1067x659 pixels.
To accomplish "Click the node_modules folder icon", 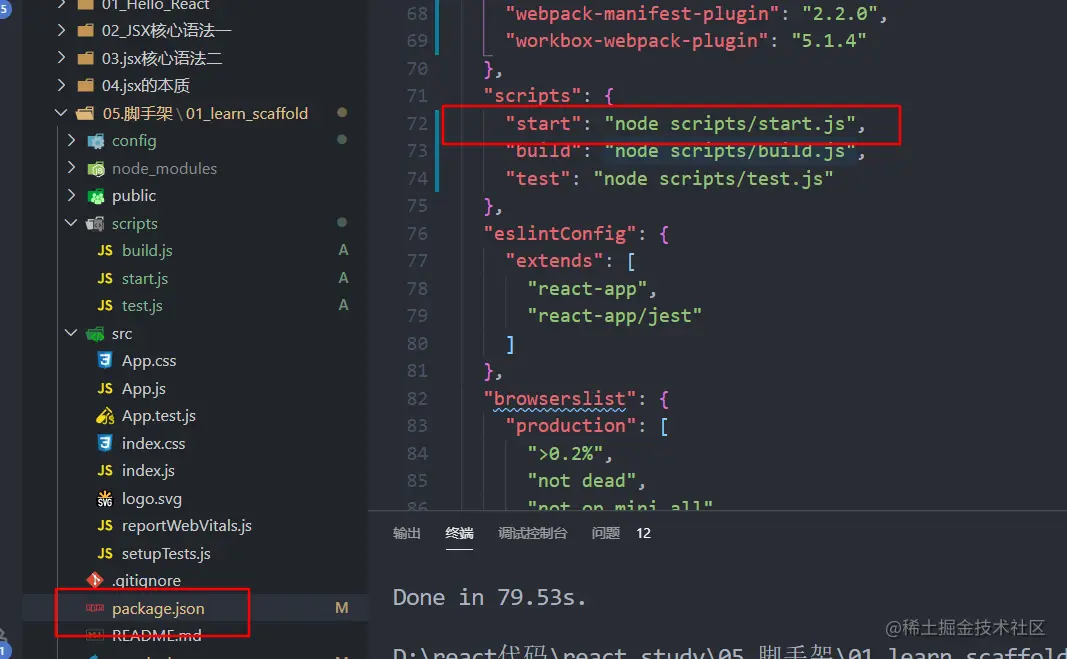I will point(96,168).
